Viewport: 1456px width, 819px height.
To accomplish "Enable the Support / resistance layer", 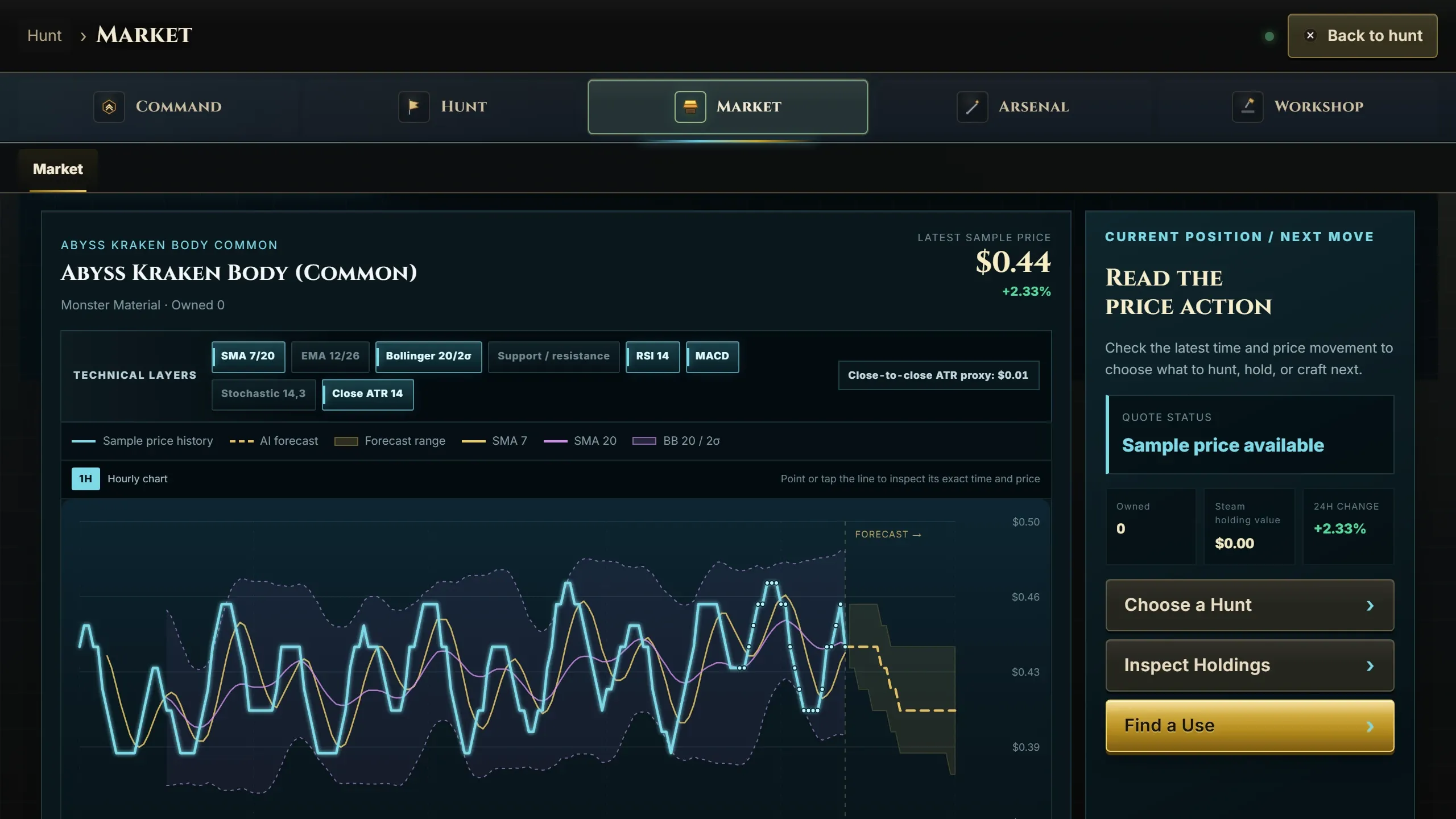I will [553, 357].
